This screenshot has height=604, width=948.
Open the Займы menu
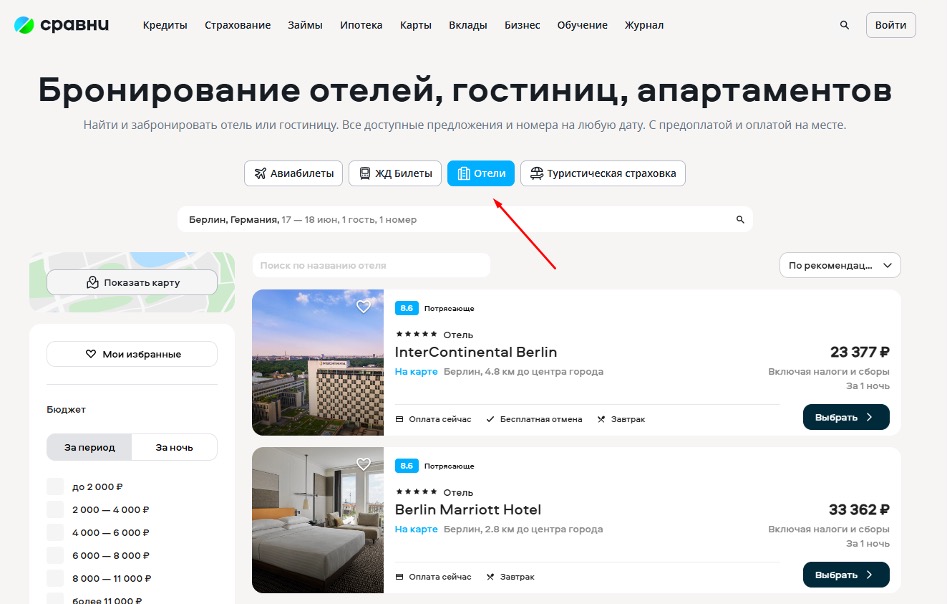click(x=305, y=25)
